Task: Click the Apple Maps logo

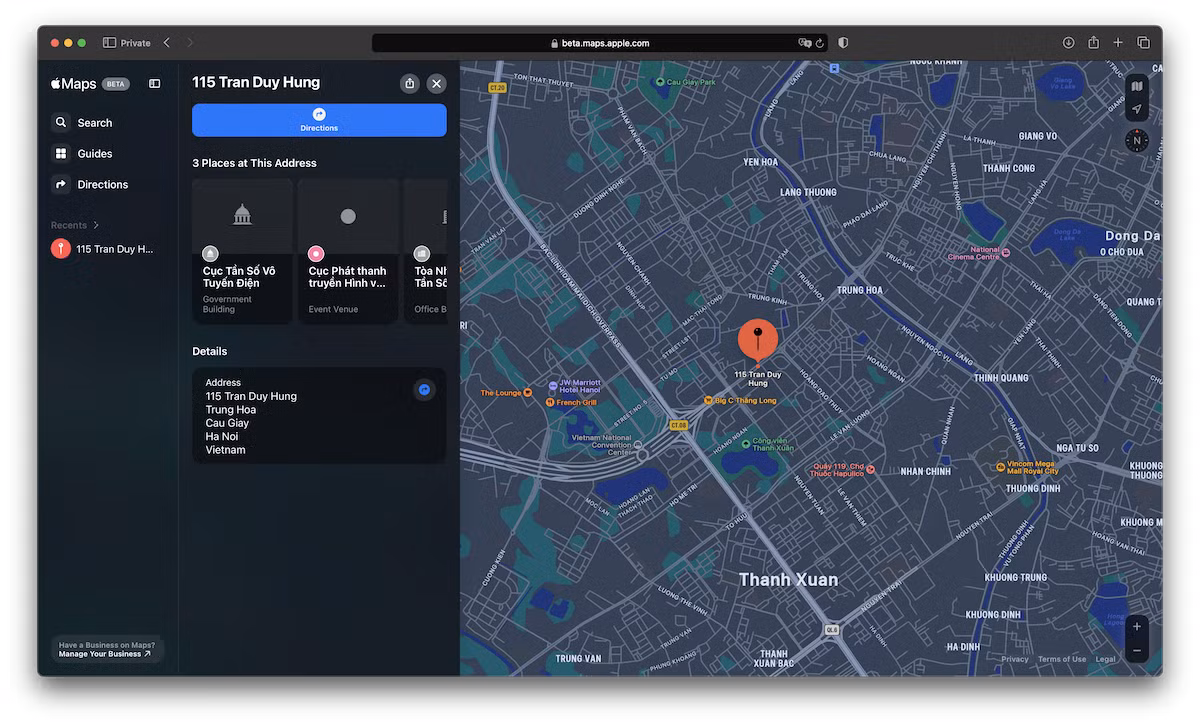Action: [73, 84]
